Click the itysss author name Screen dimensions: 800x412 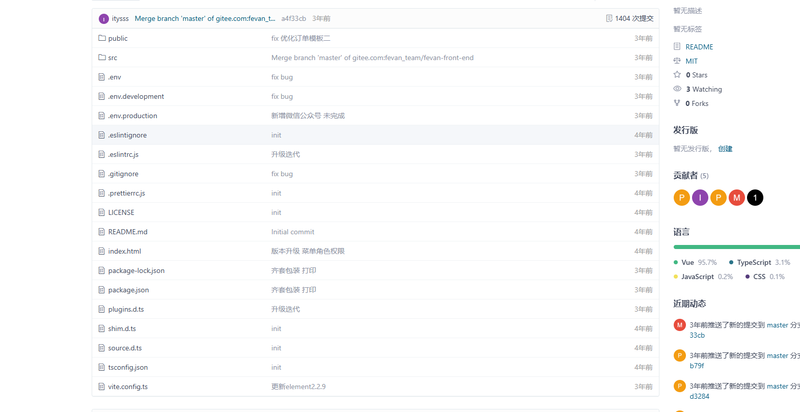coord(121,18)
